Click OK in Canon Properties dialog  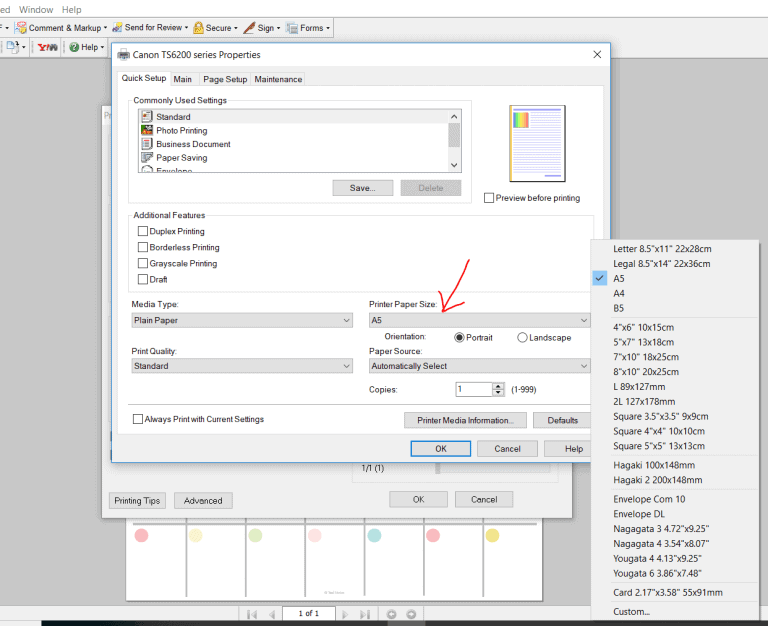440,449
